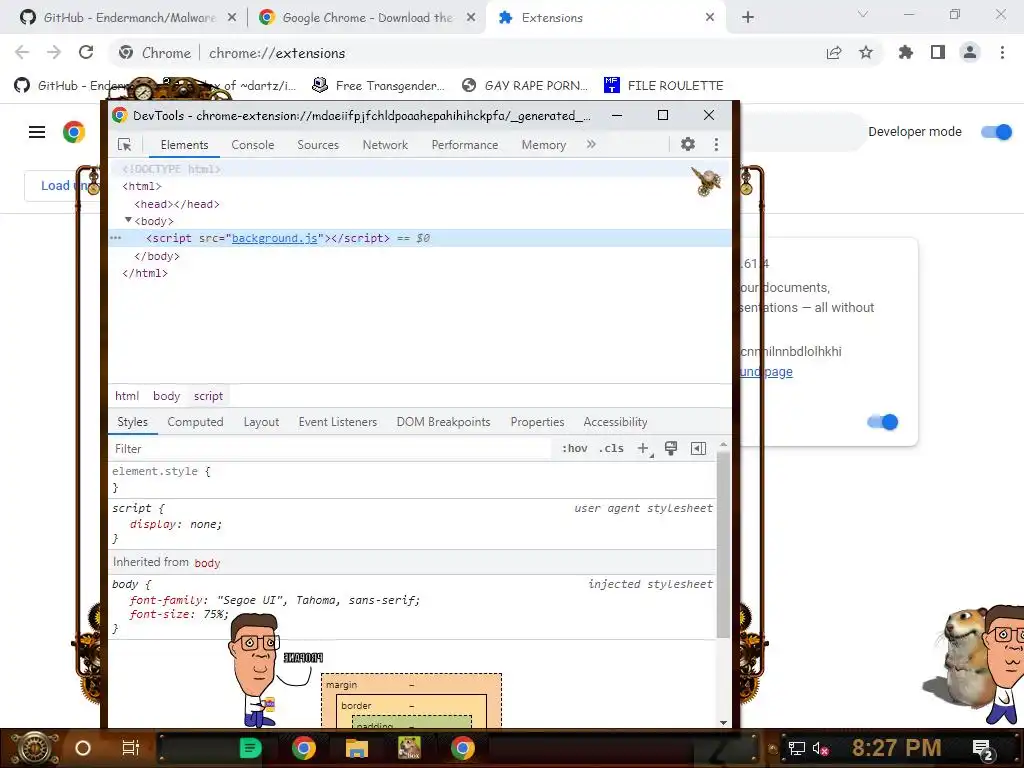The width and height of the screenshot is (1024, 768).
Task: Click the muted volume tray icon
Action: point(820,749)
